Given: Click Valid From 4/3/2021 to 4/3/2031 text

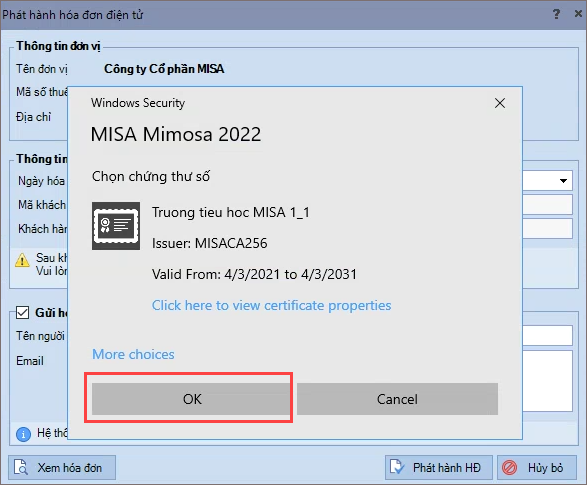Looking at the screenshot, I should pyautogui.click(x=254, y=274).
